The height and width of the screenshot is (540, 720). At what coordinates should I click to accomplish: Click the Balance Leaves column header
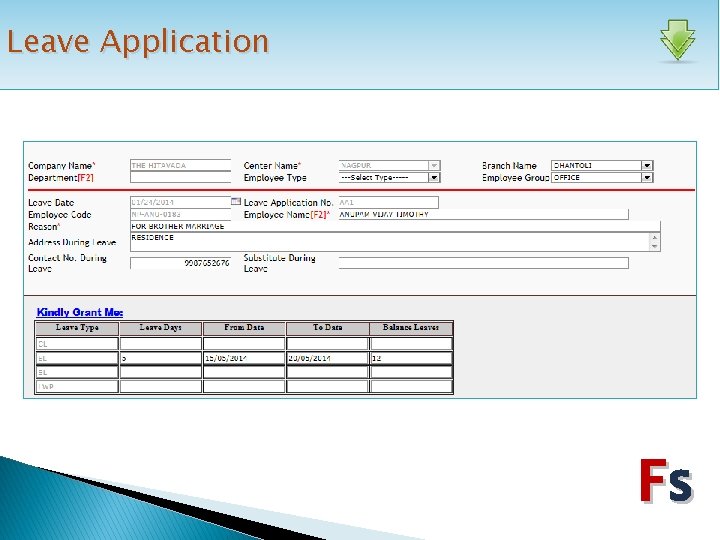click(411, 328)
